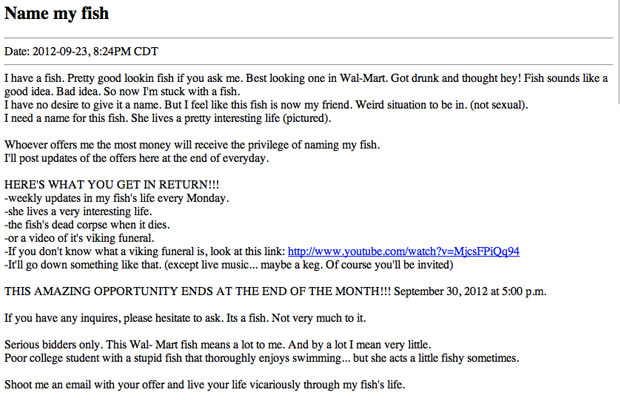Click the "she lives a very interesting life" bullet
This screenshot has width=620, height=400.
point(78,211)
